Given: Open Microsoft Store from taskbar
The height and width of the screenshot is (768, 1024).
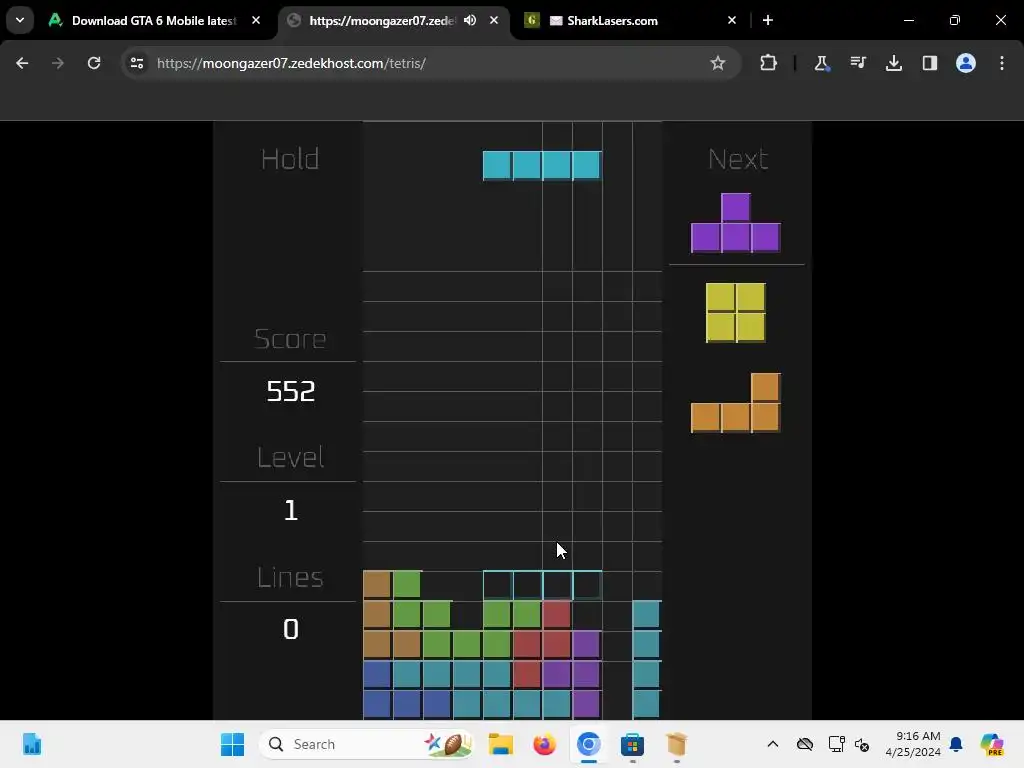Looking at the screenshot, I should coord(632,744).
